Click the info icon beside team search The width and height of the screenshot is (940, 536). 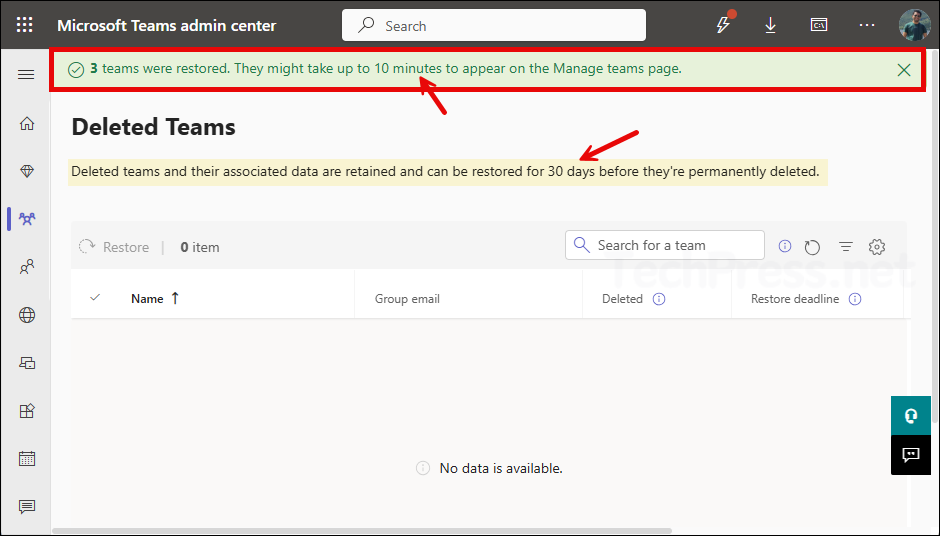click(785, 246)
